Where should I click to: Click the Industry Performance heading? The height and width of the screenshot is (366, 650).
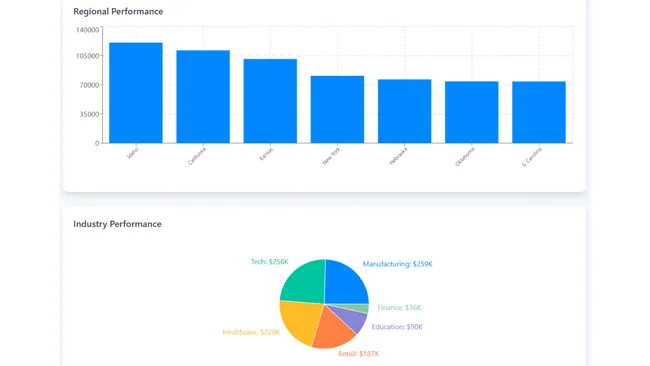point(117,224)
